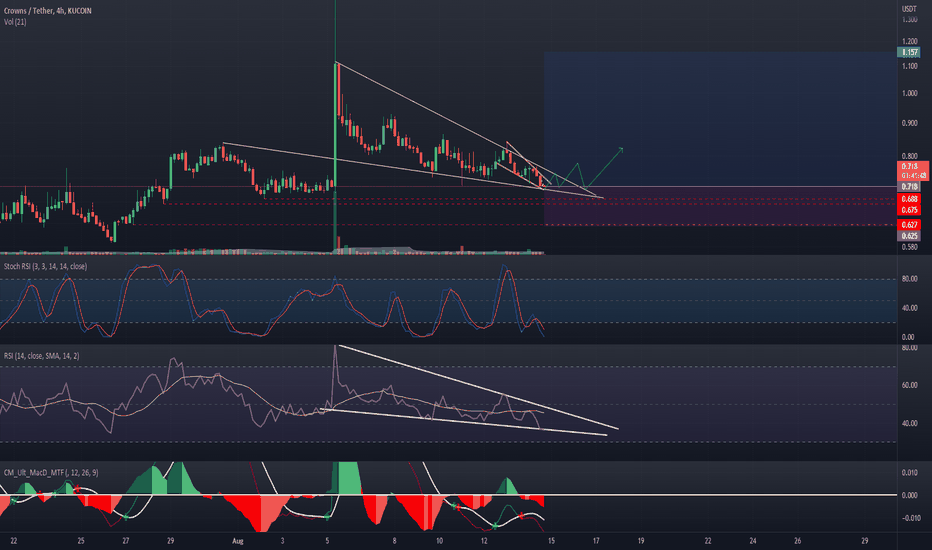
Task: Select the RSI (14, close, SMA, 14, 2) label
Action: point(42,356)
